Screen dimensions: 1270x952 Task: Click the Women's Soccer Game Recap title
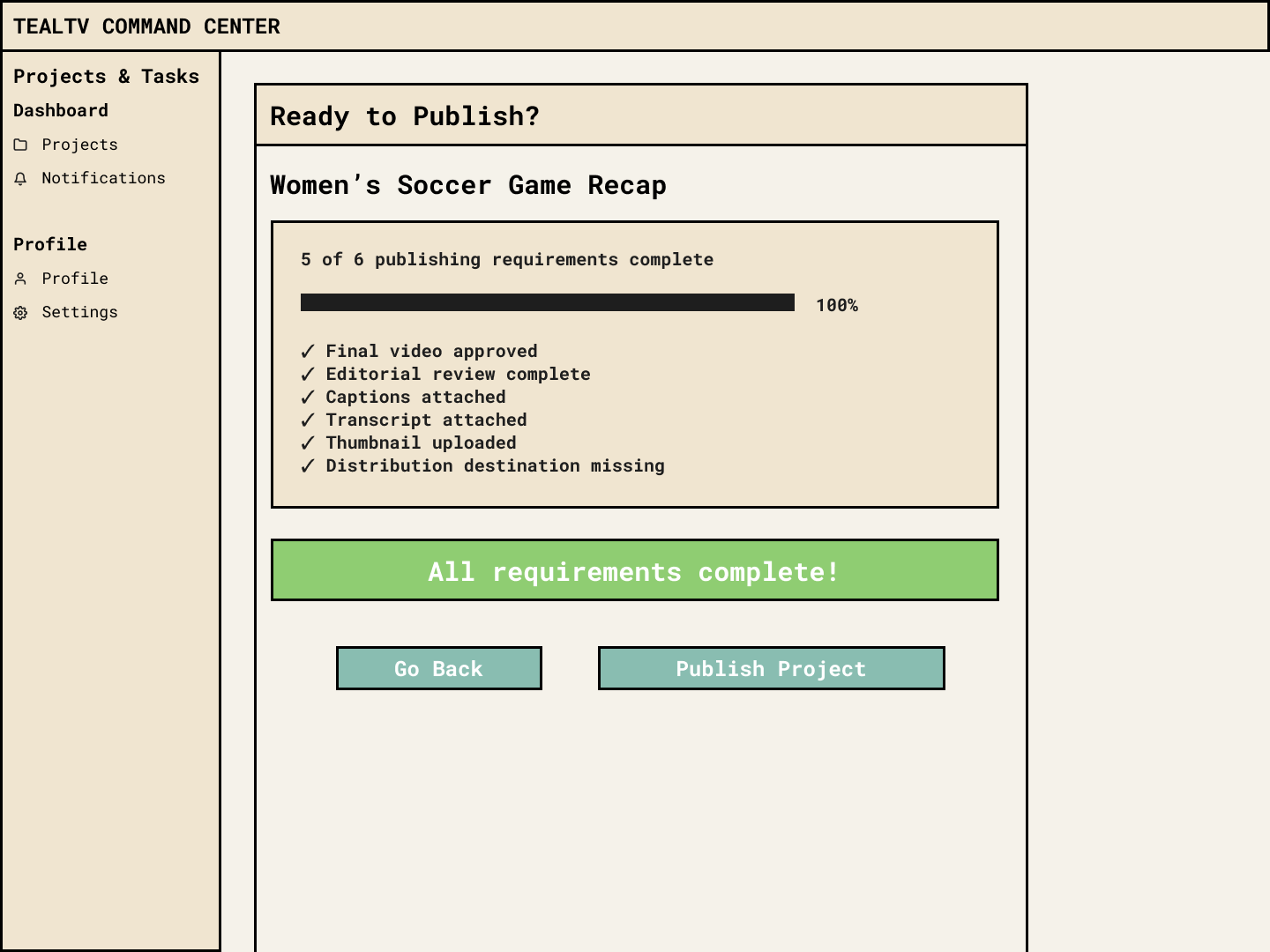pos(468,185)
